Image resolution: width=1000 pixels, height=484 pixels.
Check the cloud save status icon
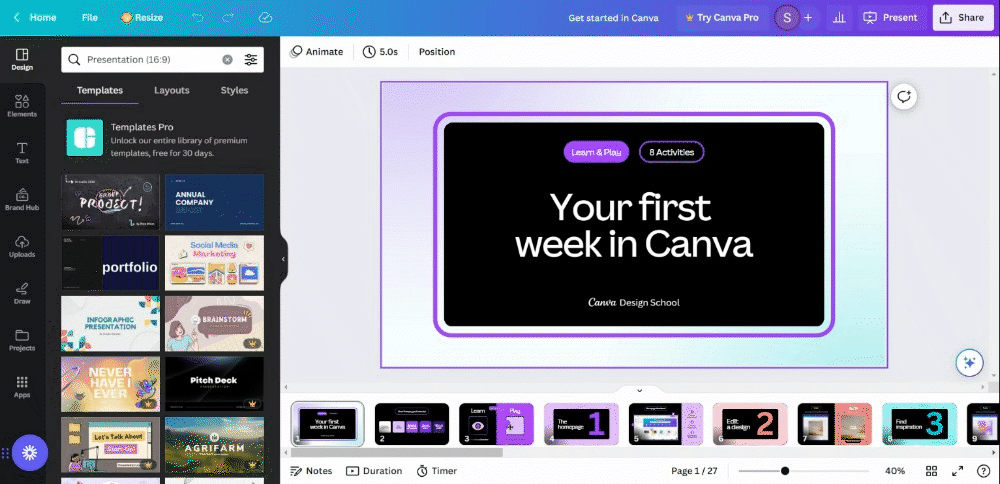click(267, 17)
